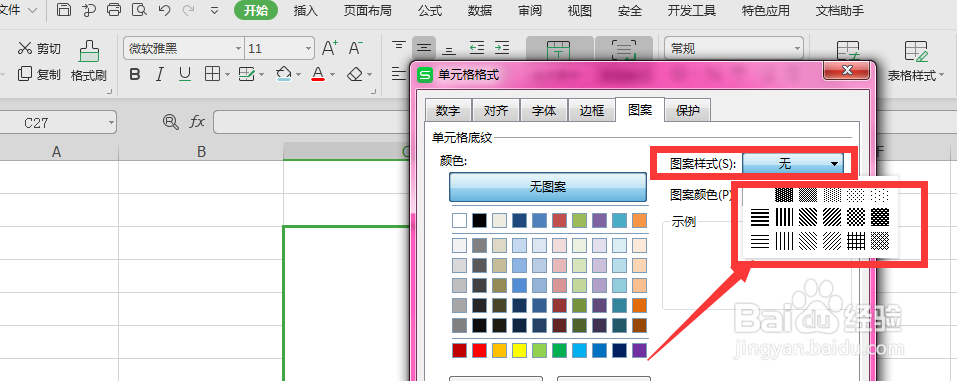This screenshot has width=957, height=381.
Task: Pick the black color swatch in top row
Action: point(480,220)
